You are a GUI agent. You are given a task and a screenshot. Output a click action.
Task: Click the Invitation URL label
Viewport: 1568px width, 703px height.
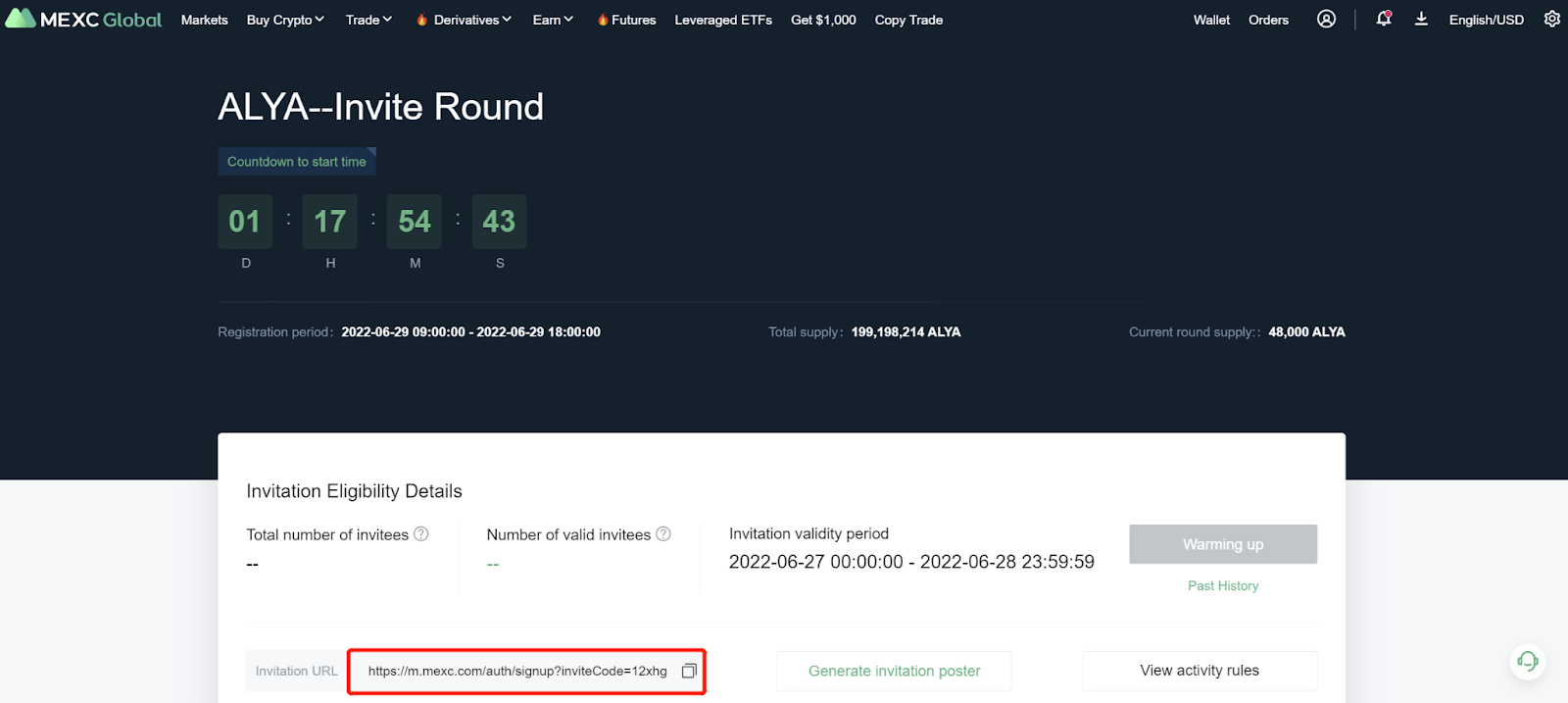(296, 671)
